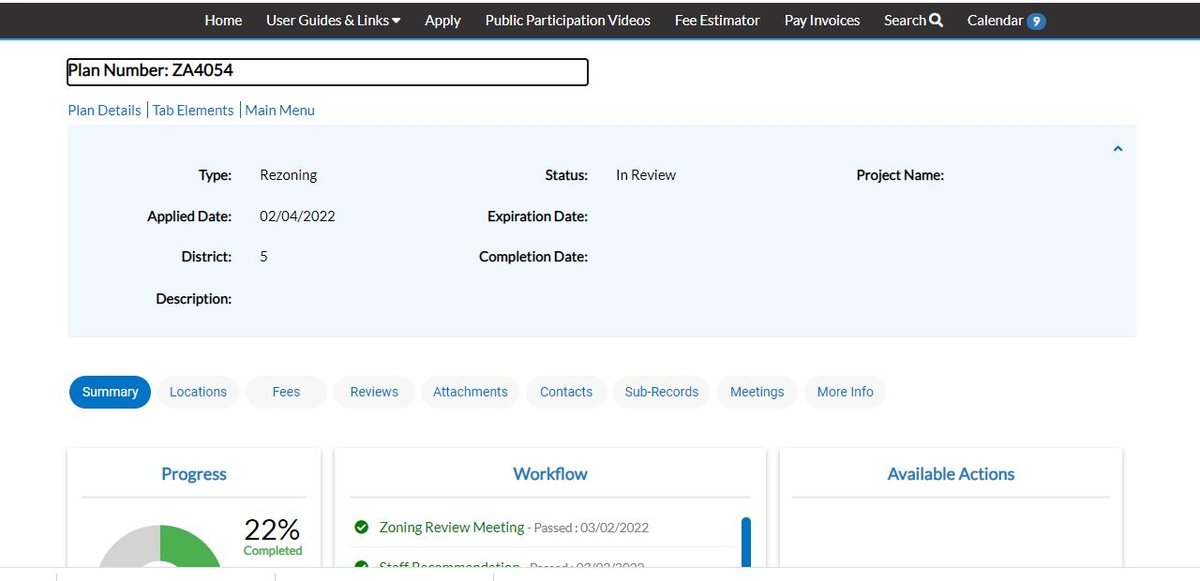The height and width of the screenshot is (581, 1200).
Task: Click the Workflow panel heading
Action: coord(550,474)
